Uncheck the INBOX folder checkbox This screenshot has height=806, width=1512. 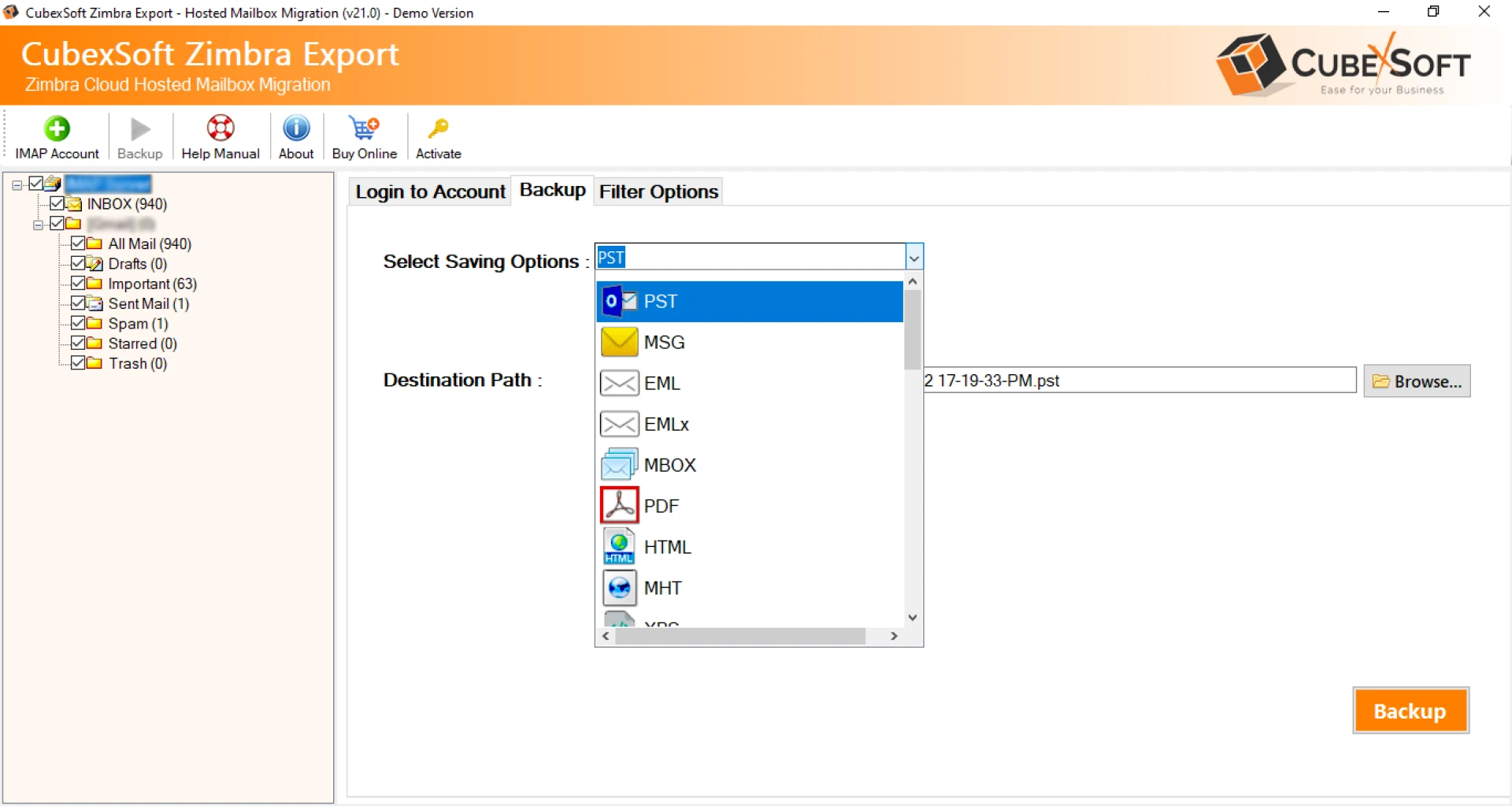pyautogui.click(x=57, y=203)
